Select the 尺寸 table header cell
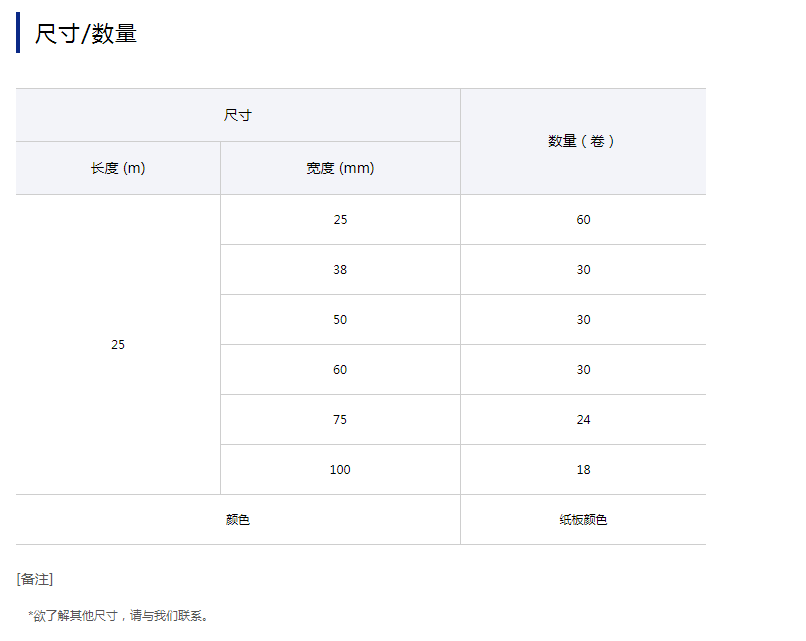This screenshot has width=806, height=641. click(x=238, y=115)
